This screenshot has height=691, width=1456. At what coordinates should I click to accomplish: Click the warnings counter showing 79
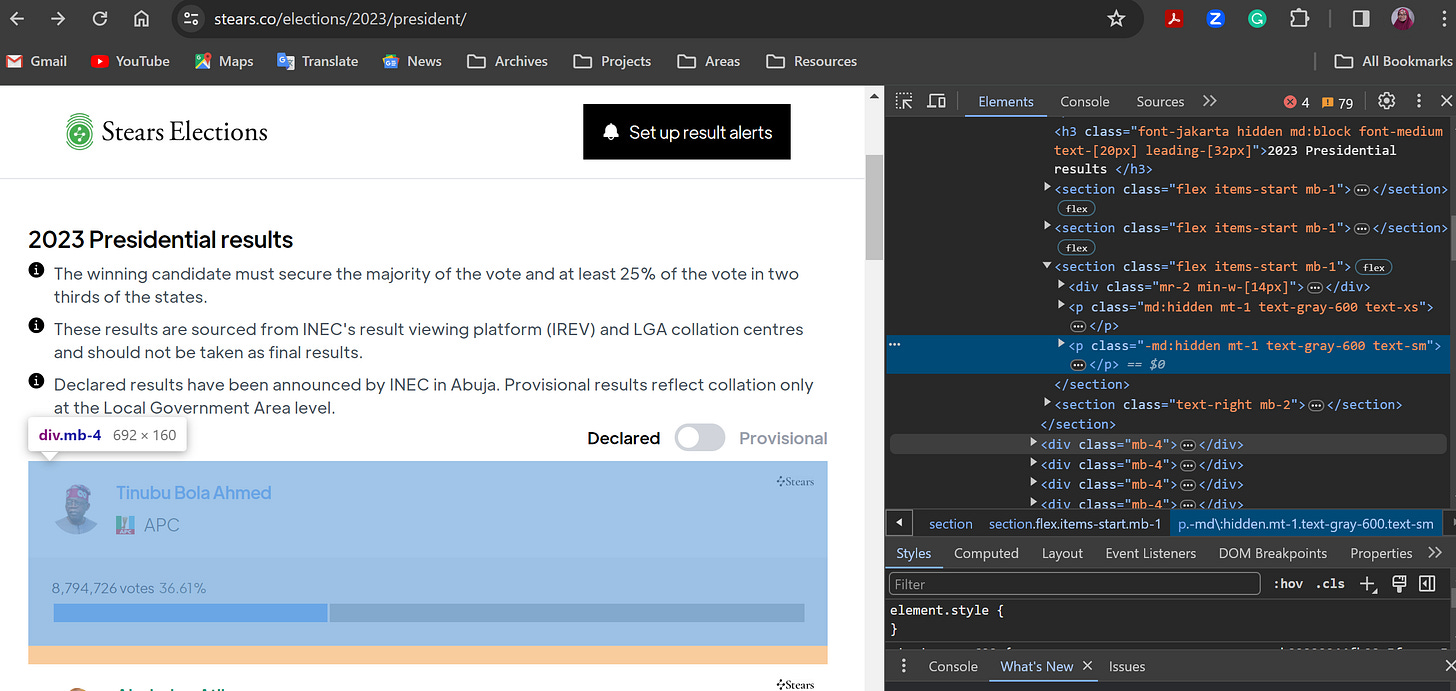click(x=1338, y=102)
